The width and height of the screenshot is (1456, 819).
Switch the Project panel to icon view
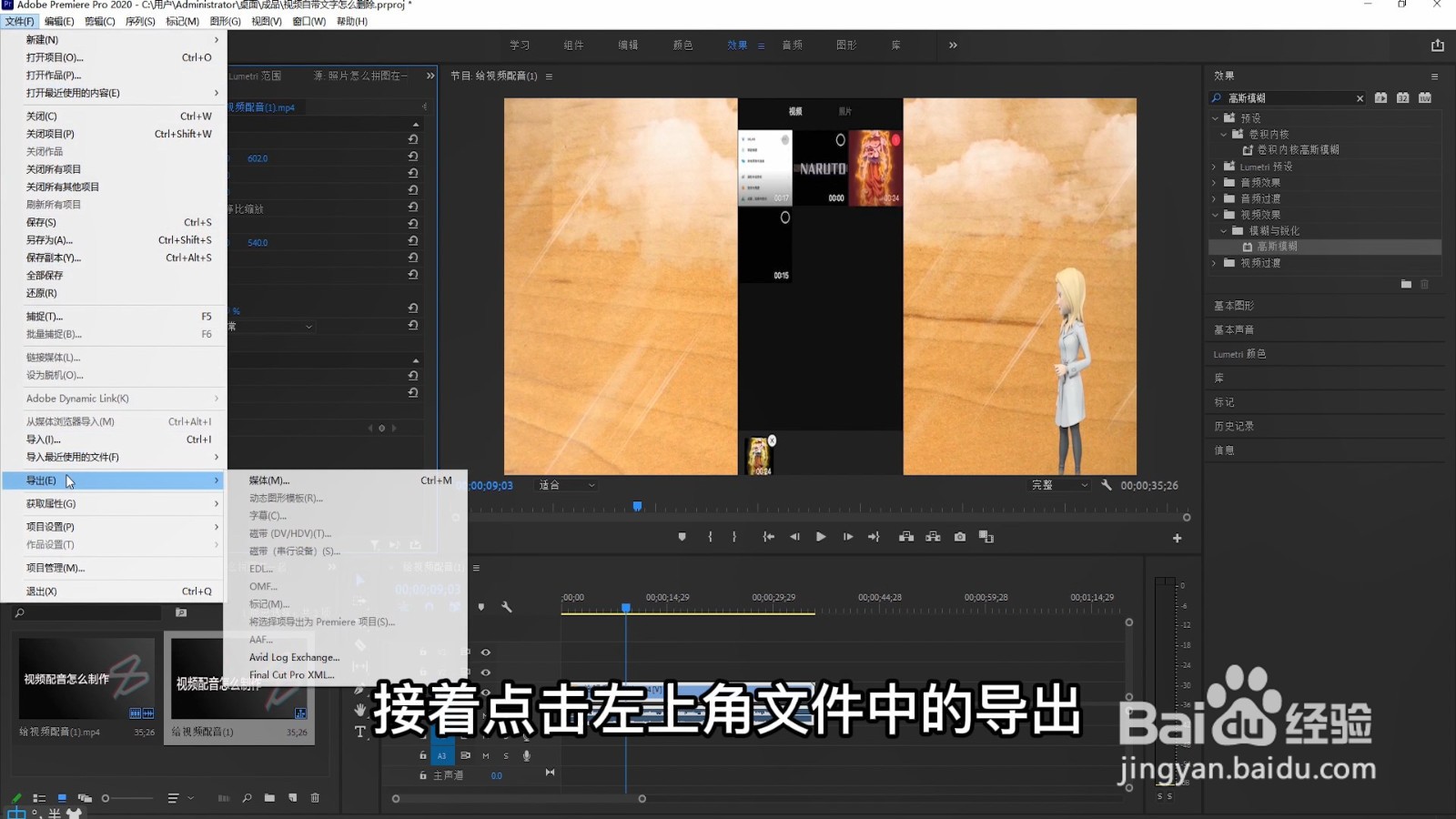coord(62,797)
